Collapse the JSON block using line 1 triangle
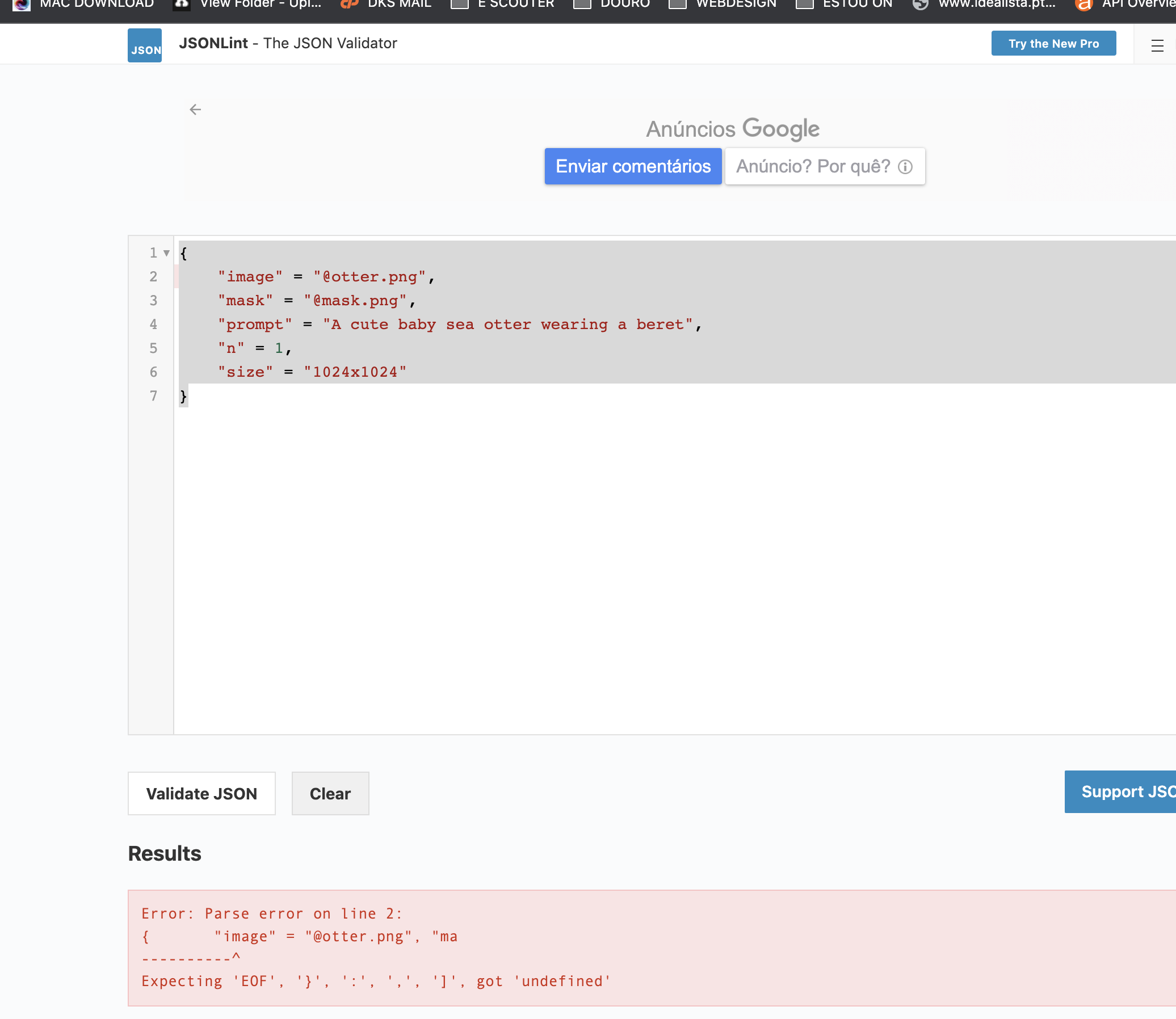The height and width of the screenshot is (1019, 1176). click(x=166, y=252)
